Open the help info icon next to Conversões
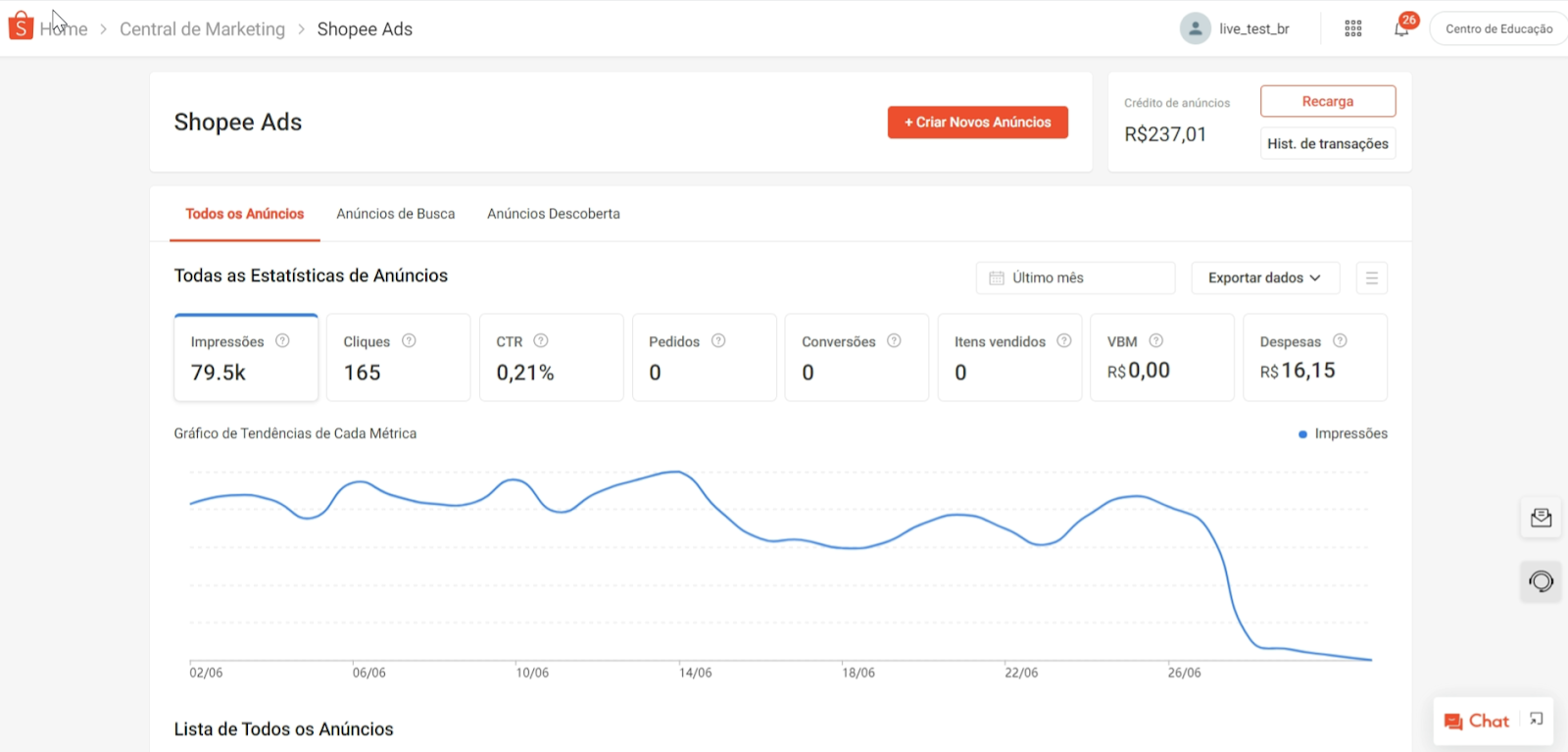1568x752 pixels. coord(894,340)
